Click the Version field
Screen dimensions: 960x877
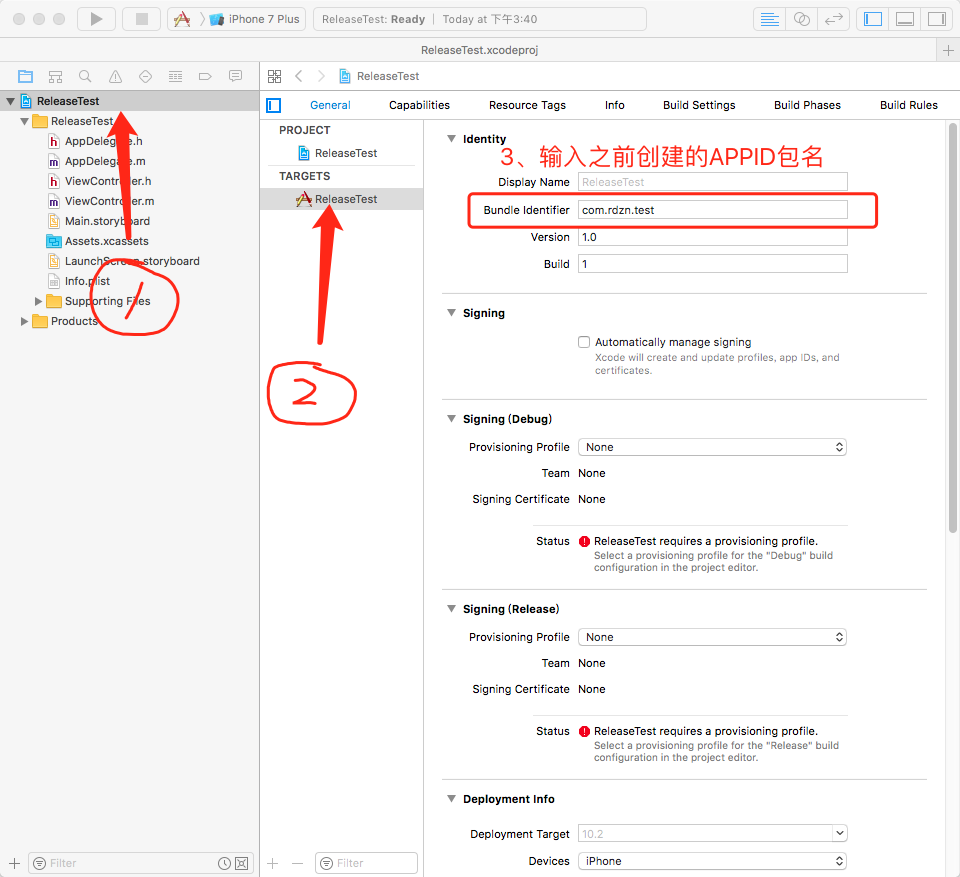click(713, 237)
